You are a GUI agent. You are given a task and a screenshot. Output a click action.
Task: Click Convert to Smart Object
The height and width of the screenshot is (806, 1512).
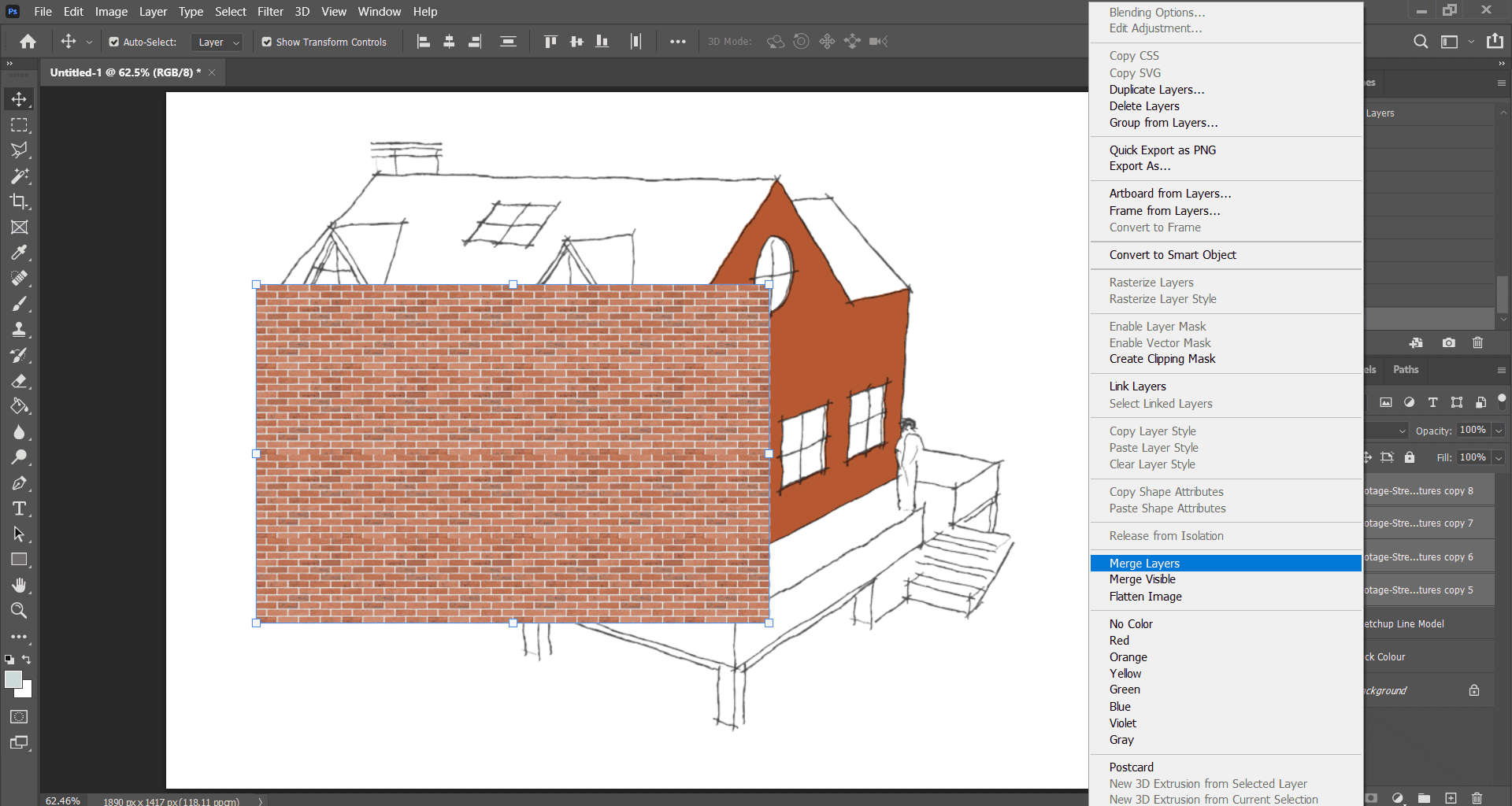[x=1172, y=255]
